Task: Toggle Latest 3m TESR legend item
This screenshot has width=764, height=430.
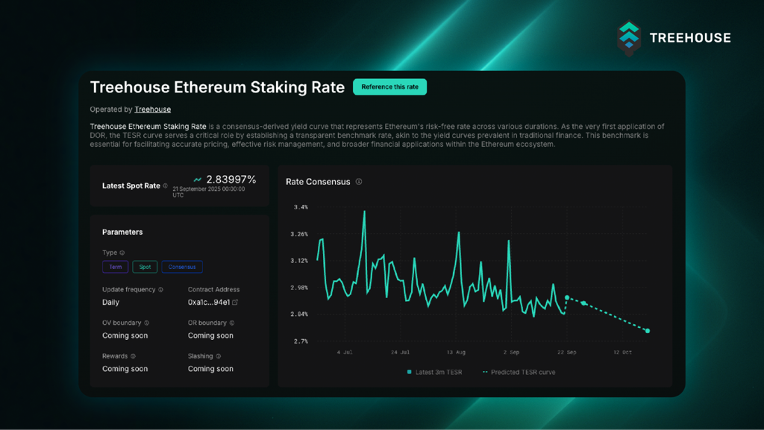Action: (x=435, y=372)
